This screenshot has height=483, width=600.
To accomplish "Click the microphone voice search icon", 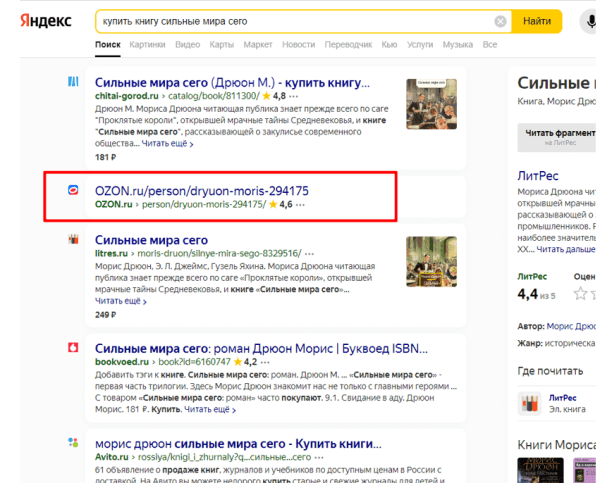I will tap(590, 21).
